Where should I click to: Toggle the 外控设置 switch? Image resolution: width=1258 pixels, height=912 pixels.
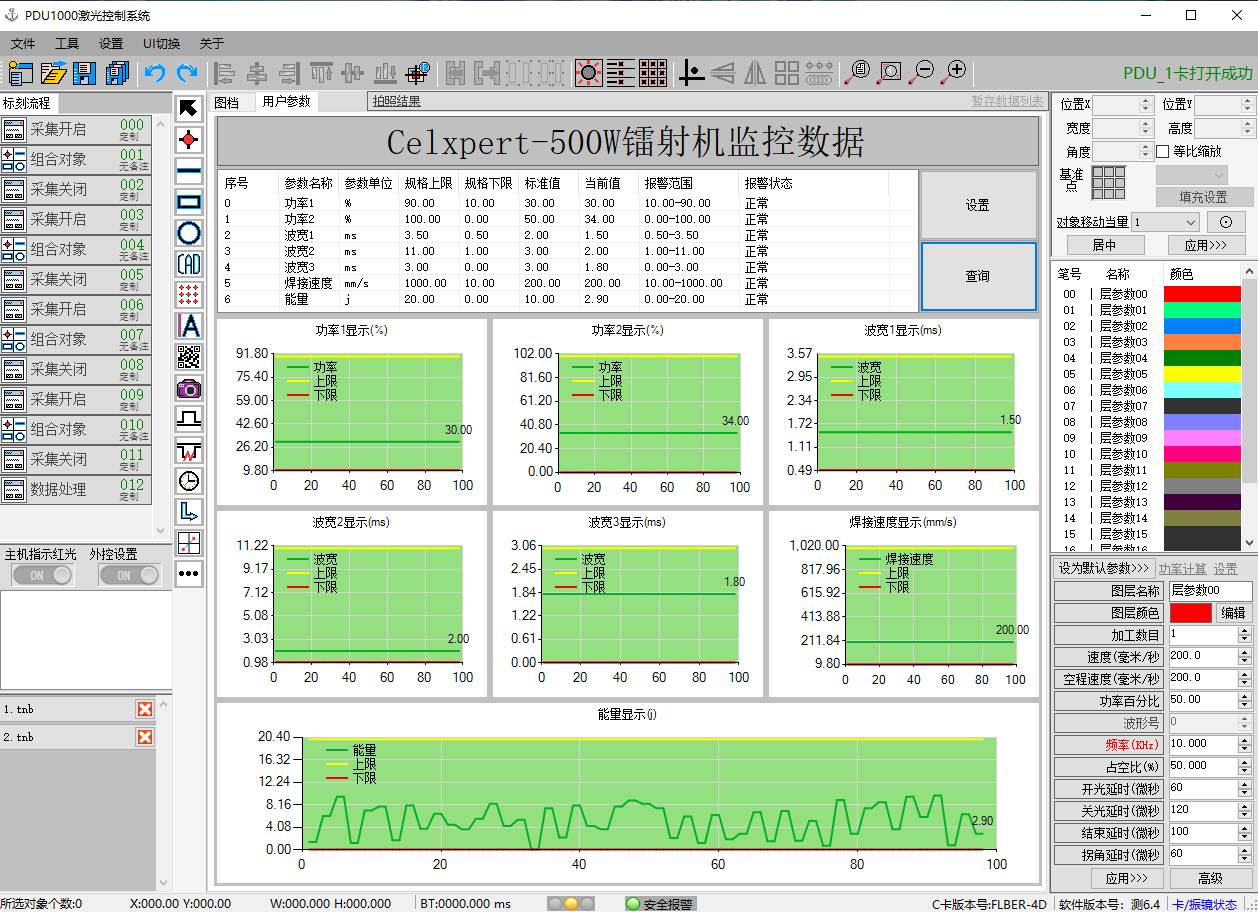pyautogui.click(x=129, y=575)
